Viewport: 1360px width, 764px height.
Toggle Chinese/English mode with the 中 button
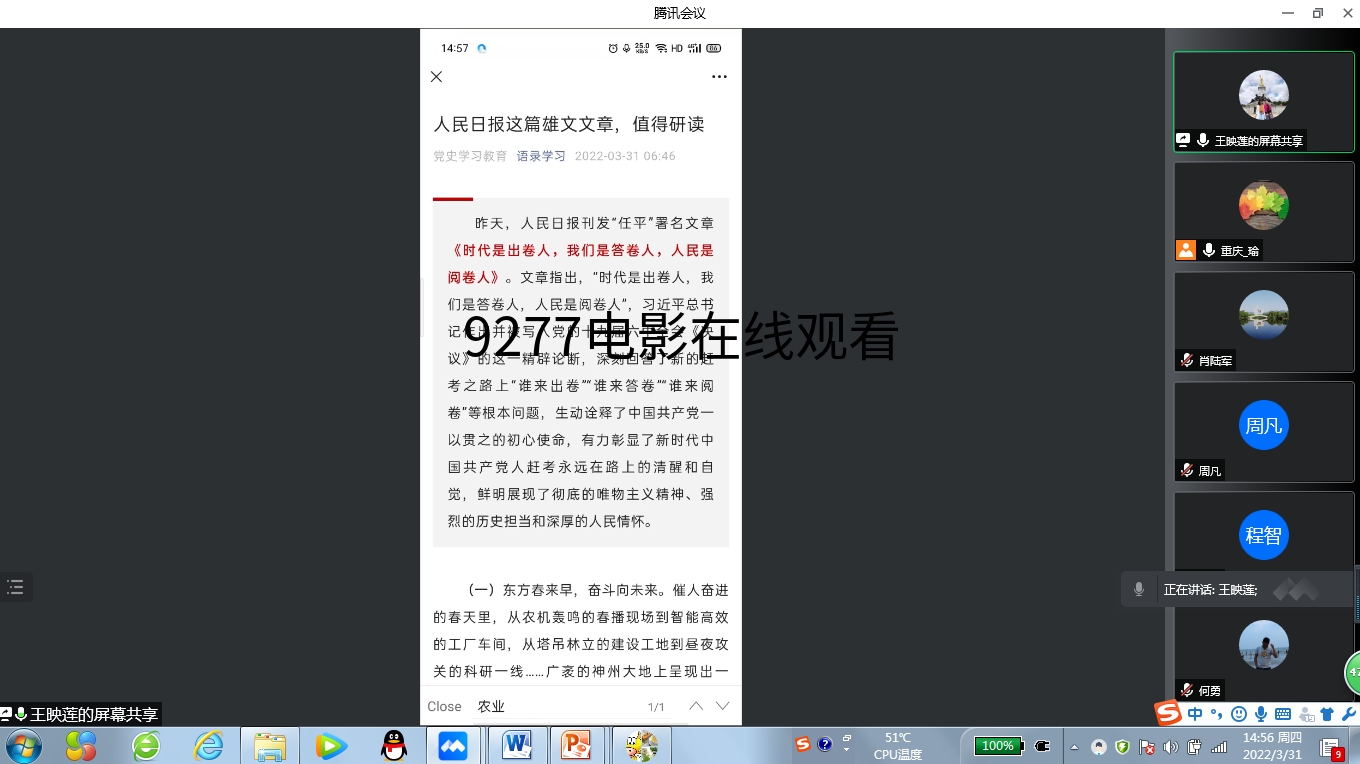(1196, 714)
